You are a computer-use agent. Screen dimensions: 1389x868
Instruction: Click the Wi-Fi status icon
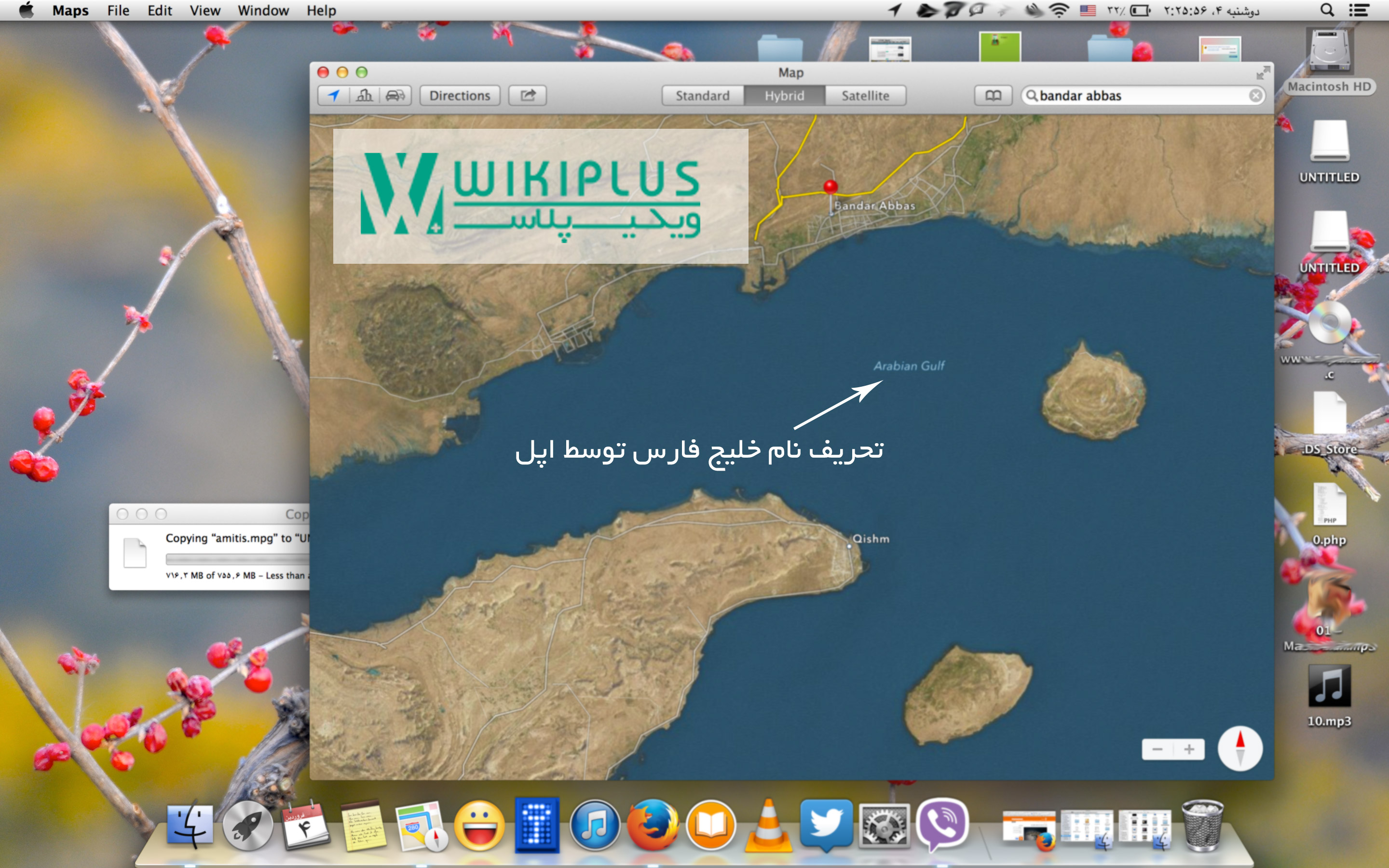[x=1059, y=10]
